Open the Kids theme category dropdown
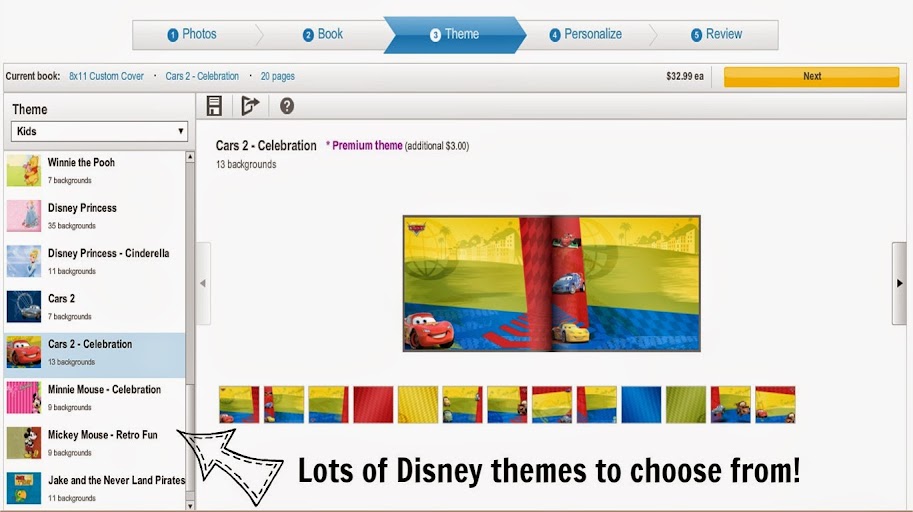This screenshot has height=512, width=913. [x=99, y=131]
